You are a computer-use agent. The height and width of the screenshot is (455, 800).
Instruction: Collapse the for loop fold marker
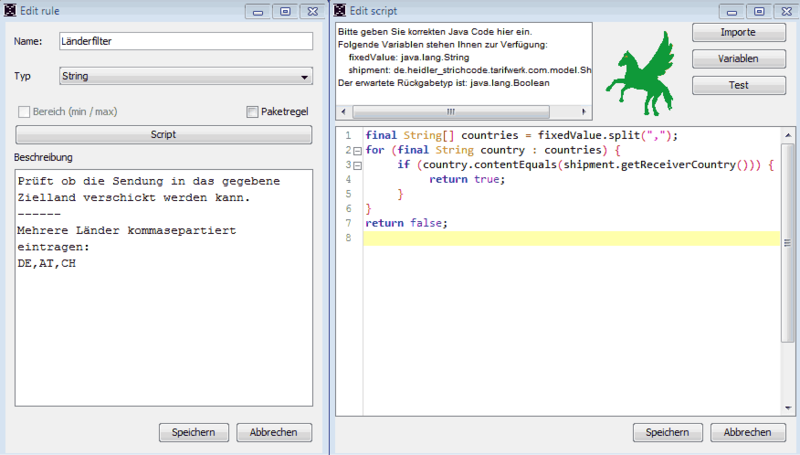[x=356, y=150]
